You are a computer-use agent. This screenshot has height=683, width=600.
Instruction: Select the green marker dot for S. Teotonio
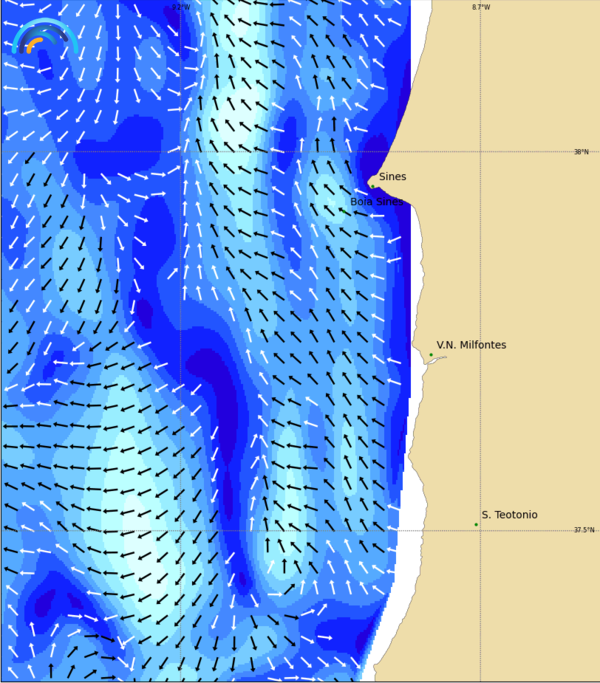[476, 524]
